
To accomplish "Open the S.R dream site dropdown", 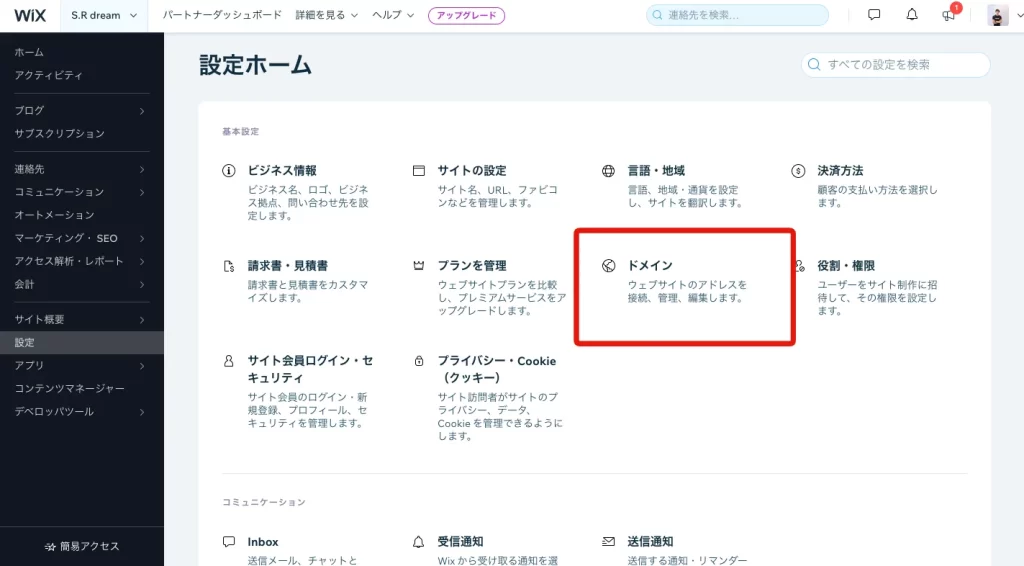I will pos(104,15).
